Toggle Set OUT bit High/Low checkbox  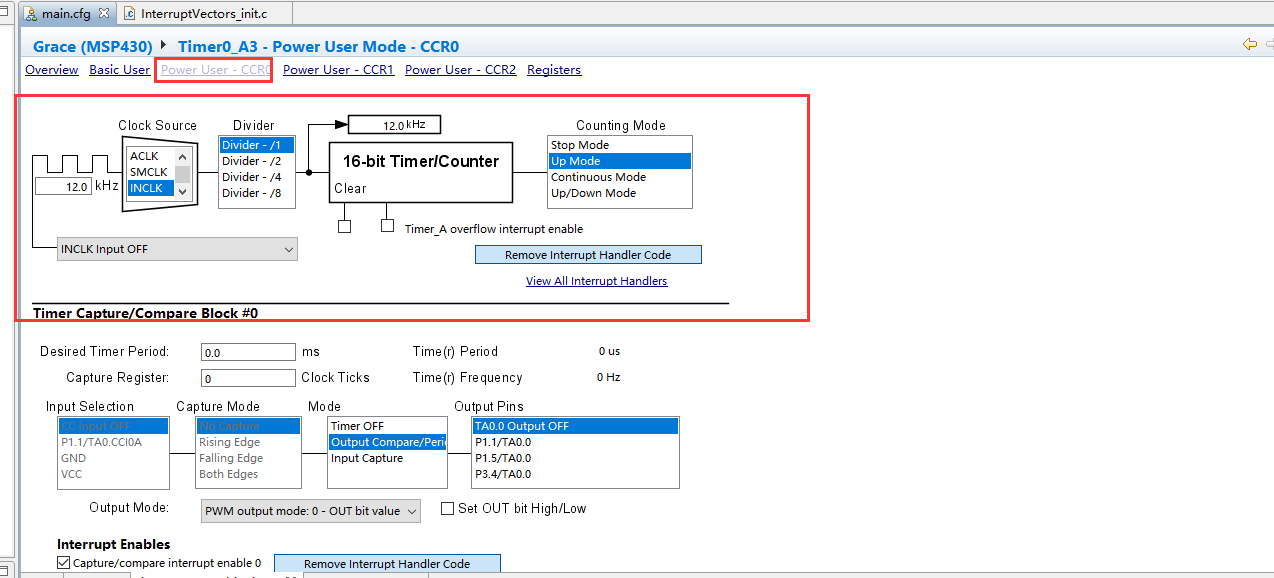coord(448,508)
